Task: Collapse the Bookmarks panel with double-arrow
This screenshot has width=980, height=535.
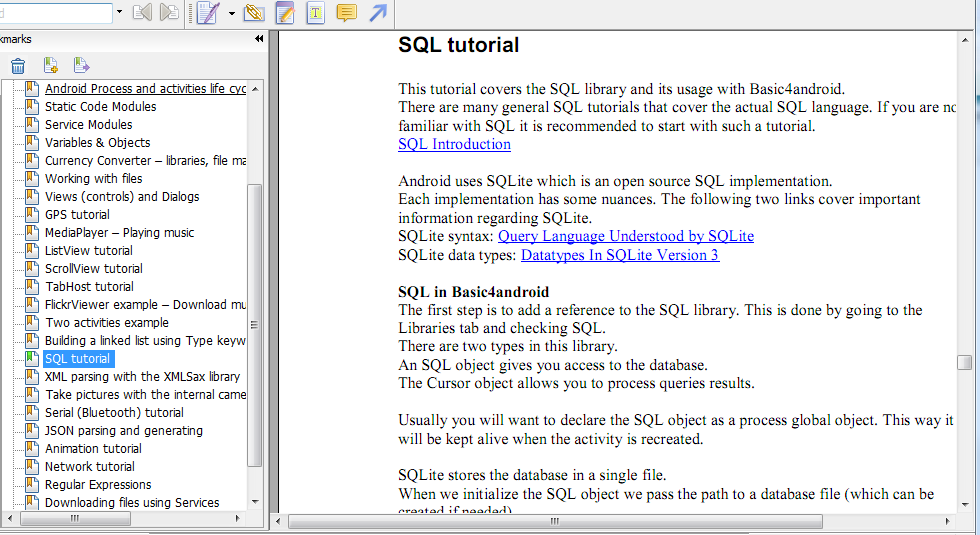Action: (259, 39)
